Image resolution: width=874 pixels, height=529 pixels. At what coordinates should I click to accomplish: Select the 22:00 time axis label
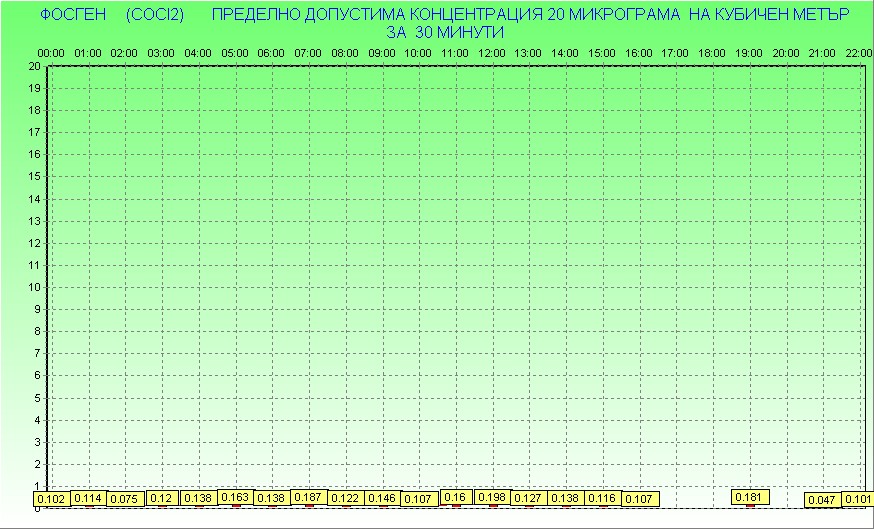click(x=858, y=53)
